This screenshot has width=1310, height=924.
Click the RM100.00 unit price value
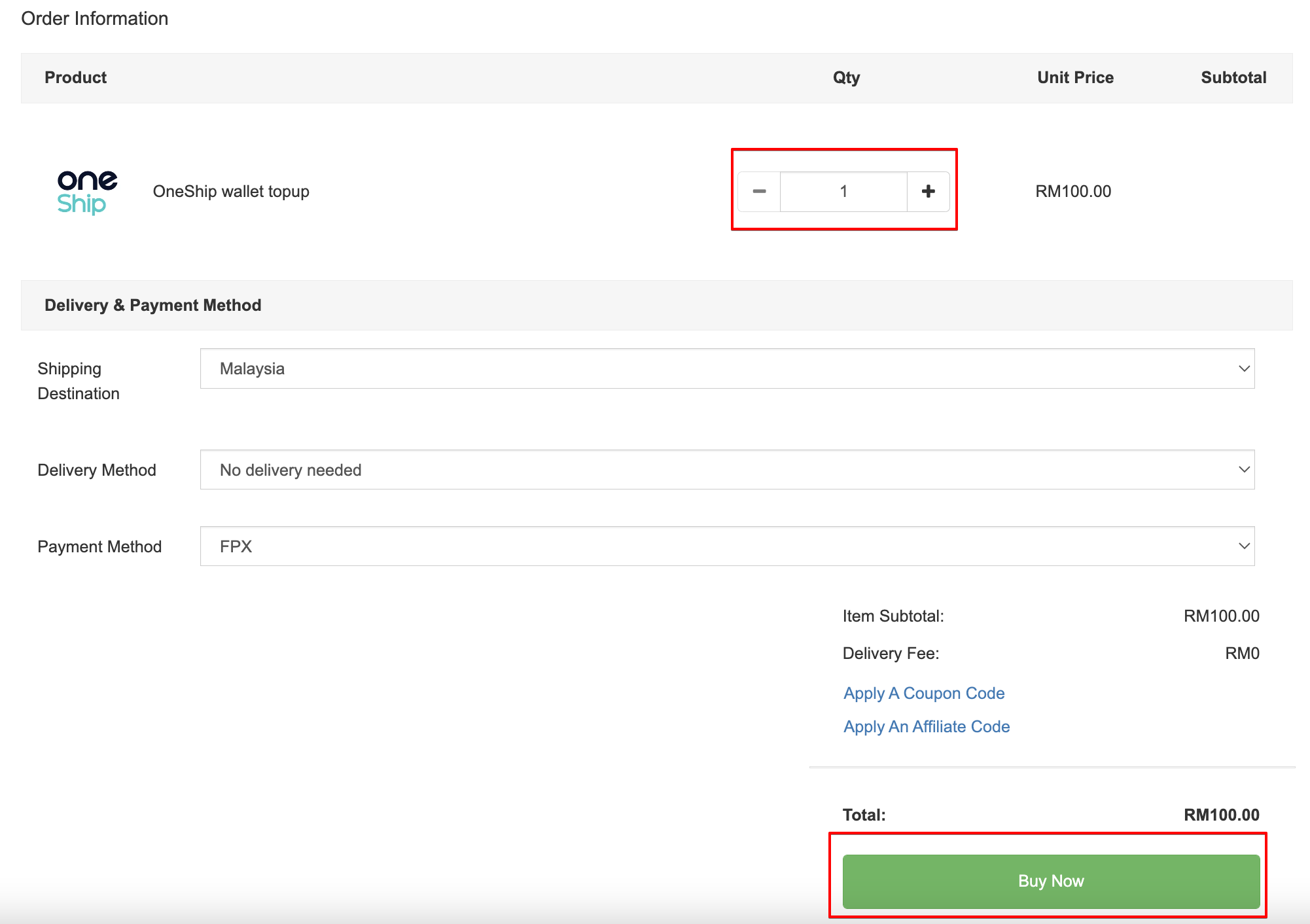click(1073, 192)
